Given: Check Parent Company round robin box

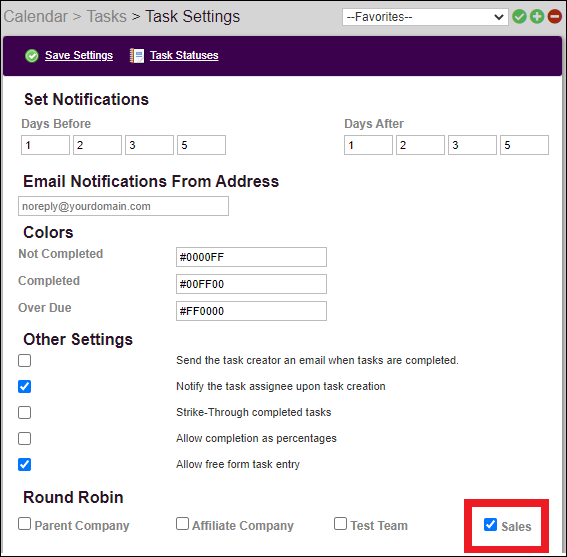Looking at the screenshot, I should [25, 524].
